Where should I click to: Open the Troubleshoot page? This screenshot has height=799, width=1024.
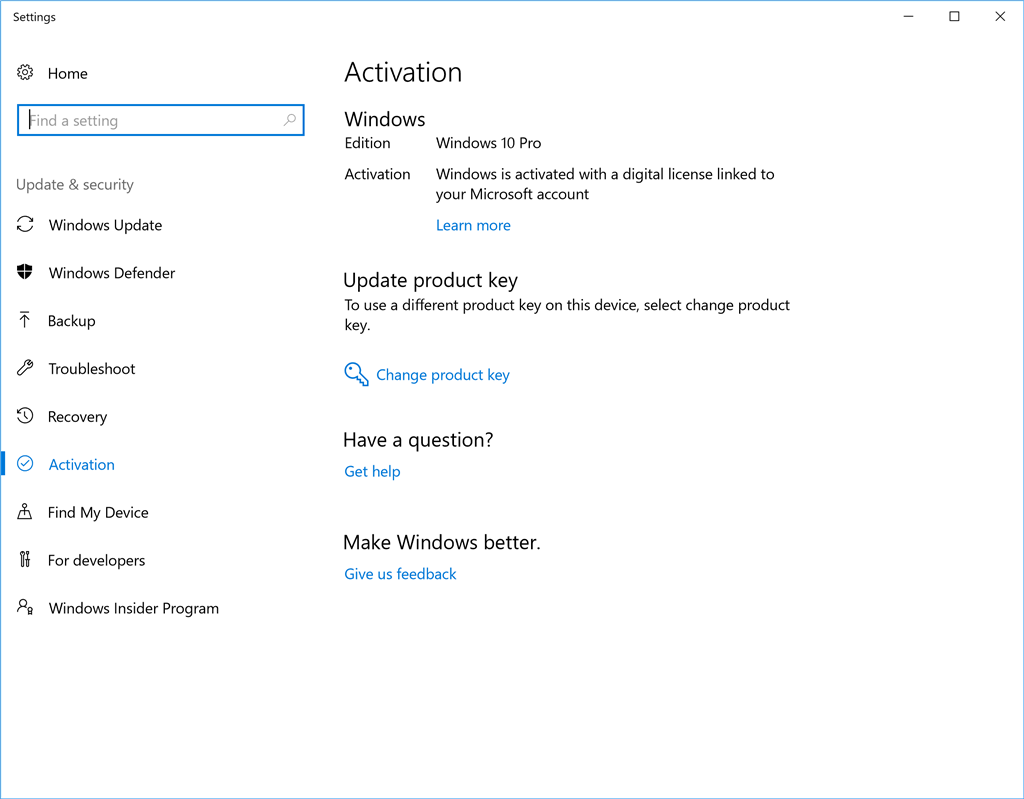pyautogui.click(x=91, y=368)
